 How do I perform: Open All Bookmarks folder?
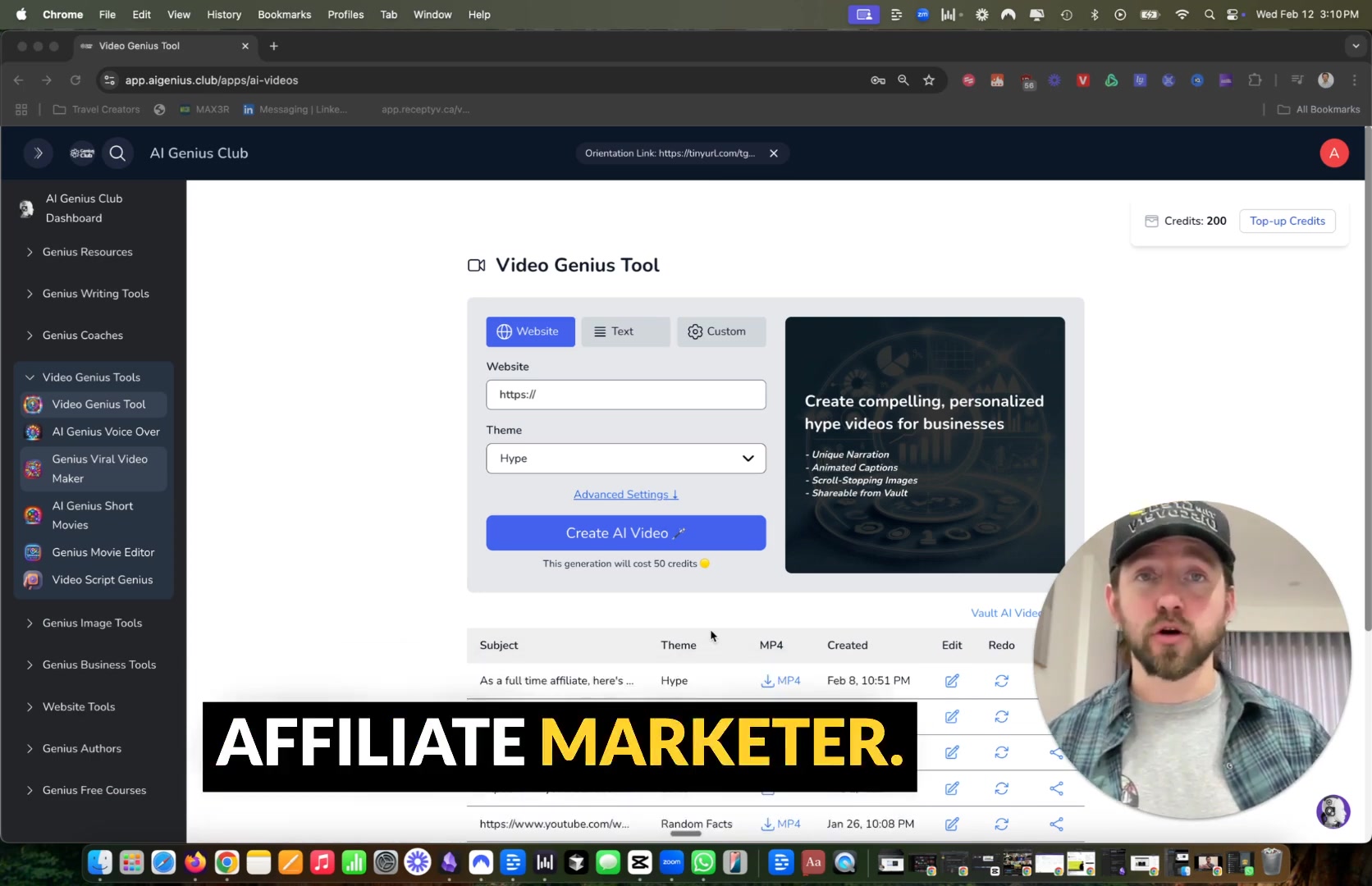tap(1319, 110)
